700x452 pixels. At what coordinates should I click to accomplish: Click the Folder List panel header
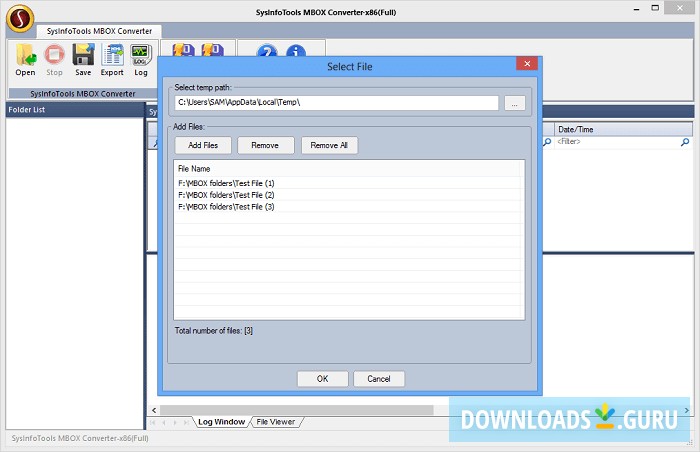click(x=75, y=110)
